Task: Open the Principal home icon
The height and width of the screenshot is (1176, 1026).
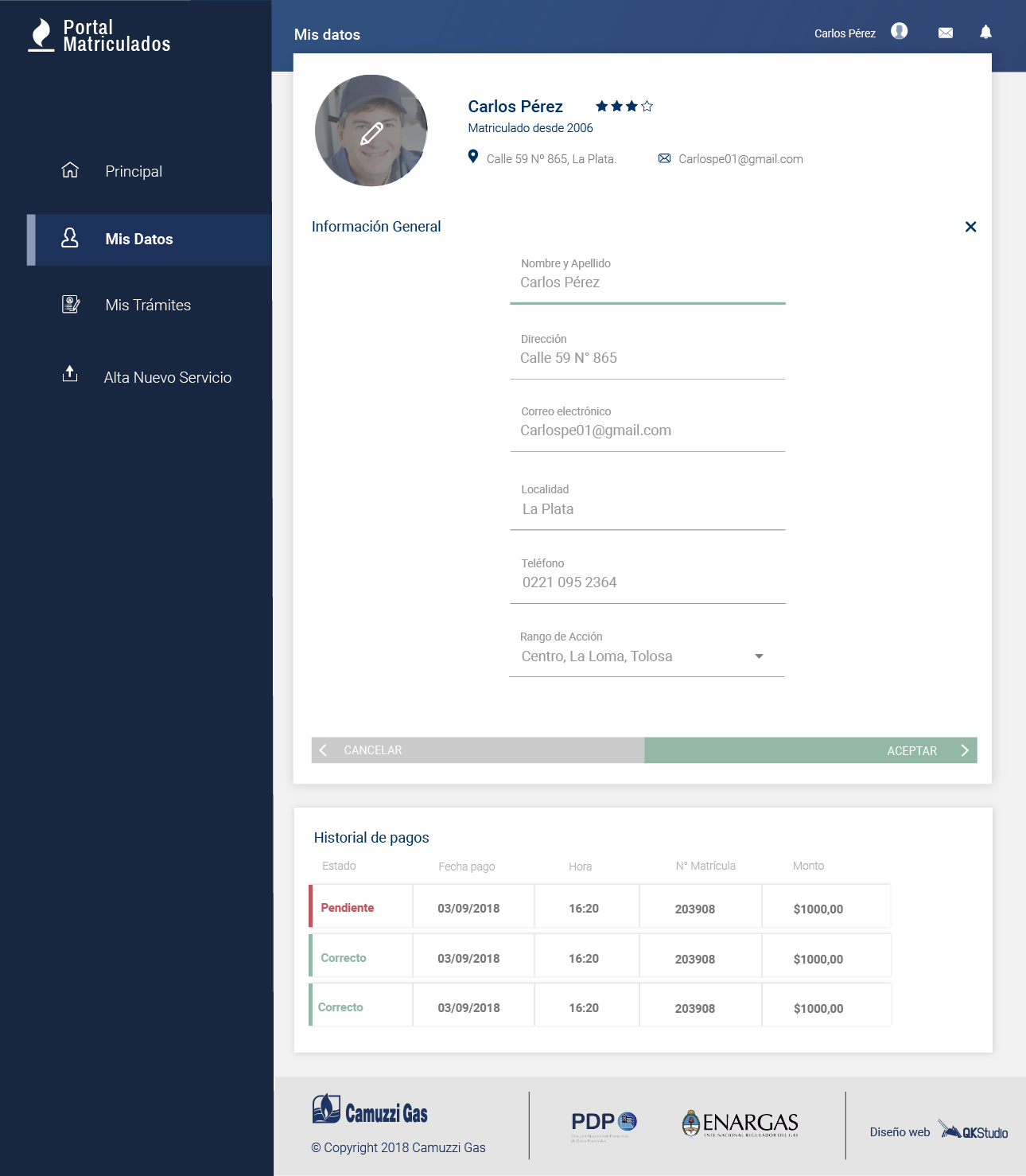Action: (70, 169)
